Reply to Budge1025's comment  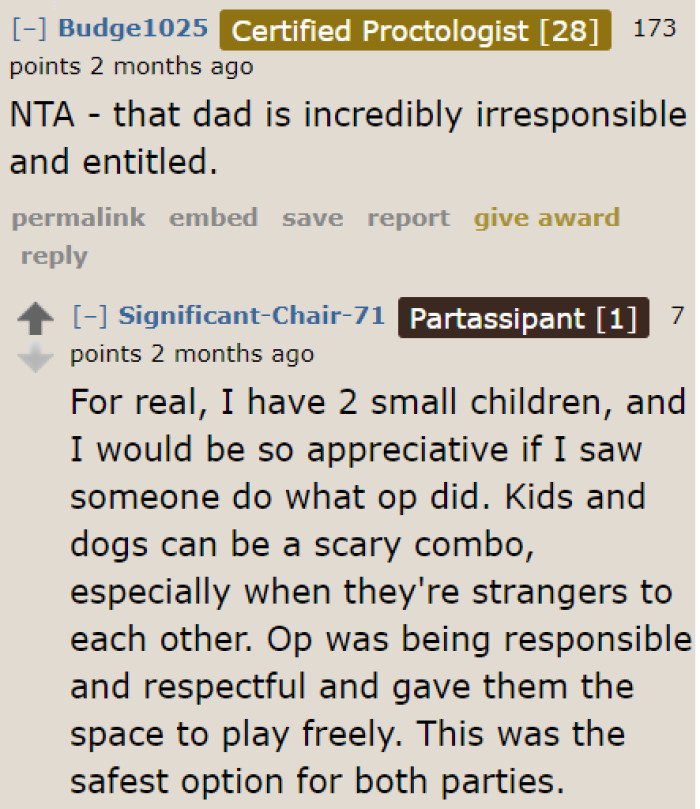pos(54,255)
